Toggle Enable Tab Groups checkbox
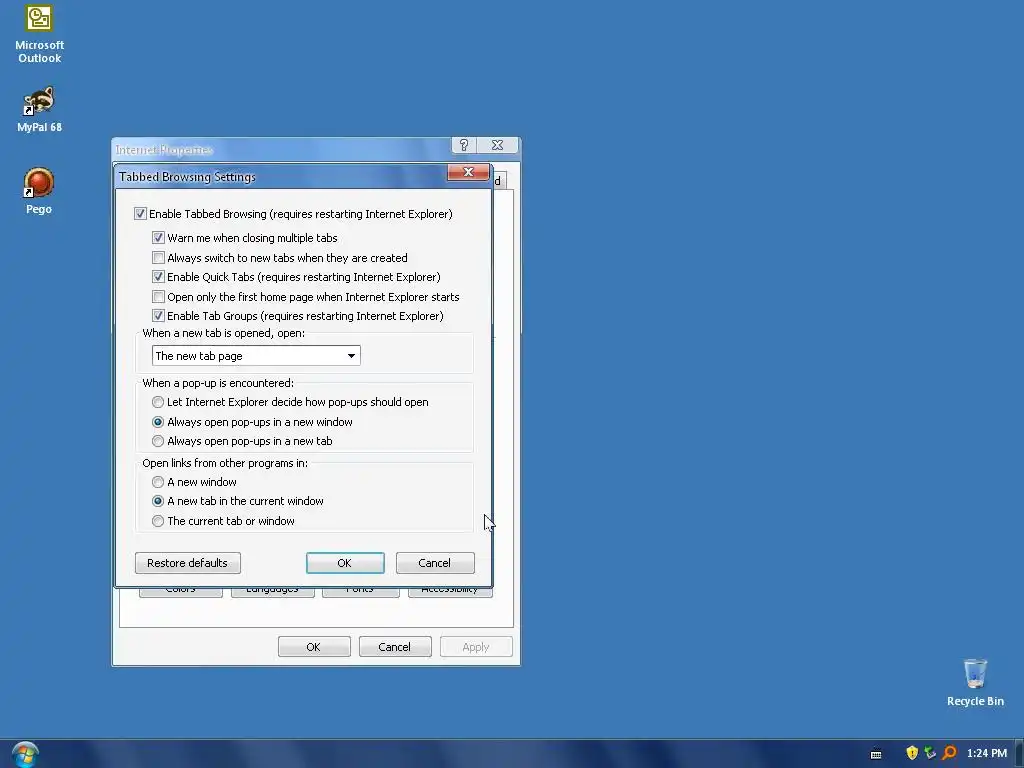Image resolution: width=1024 pixels, height=768 pixels. coord(158,316)
